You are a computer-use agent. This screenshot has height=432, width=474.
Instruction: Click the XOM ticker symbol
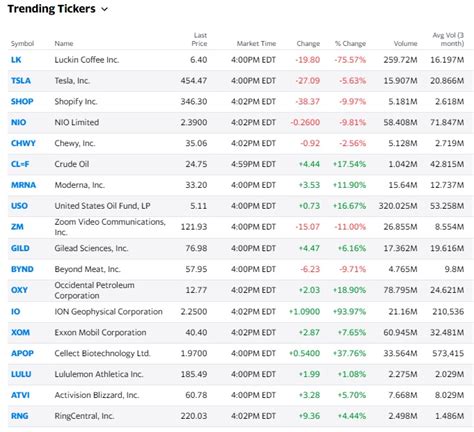tap(20, 332)
